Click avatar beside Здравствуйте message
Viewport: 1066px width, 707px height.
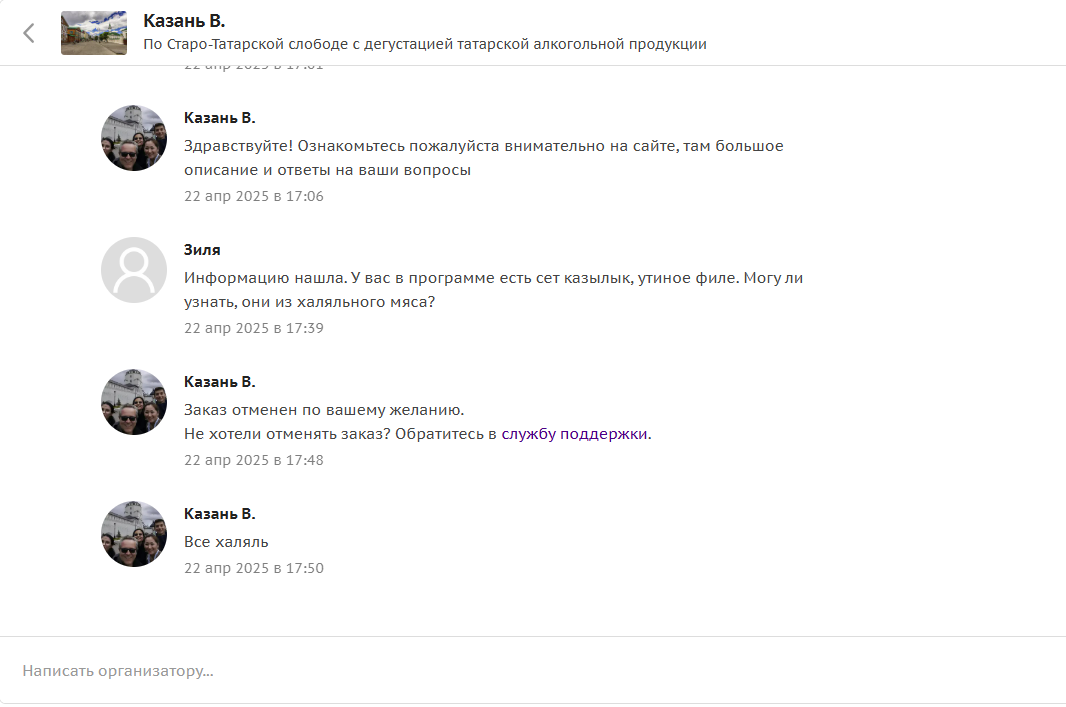[134, 138]
